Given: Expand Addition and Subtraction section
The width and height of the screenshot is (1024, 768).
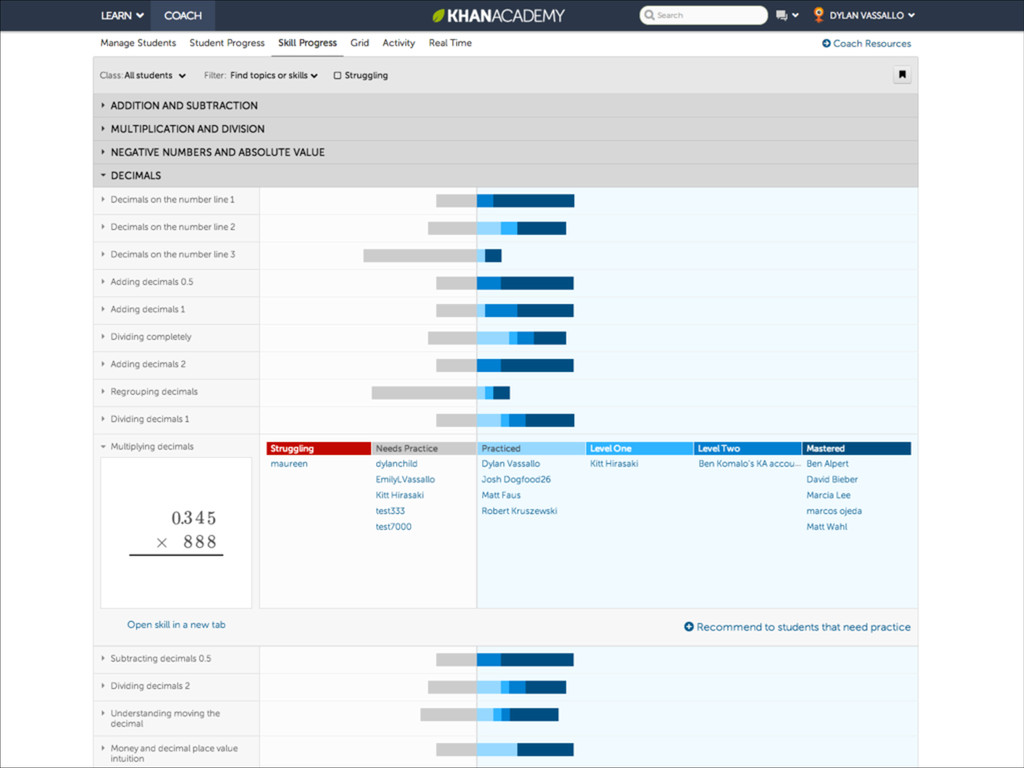Looking at the screenshot, I should [505, 105].
